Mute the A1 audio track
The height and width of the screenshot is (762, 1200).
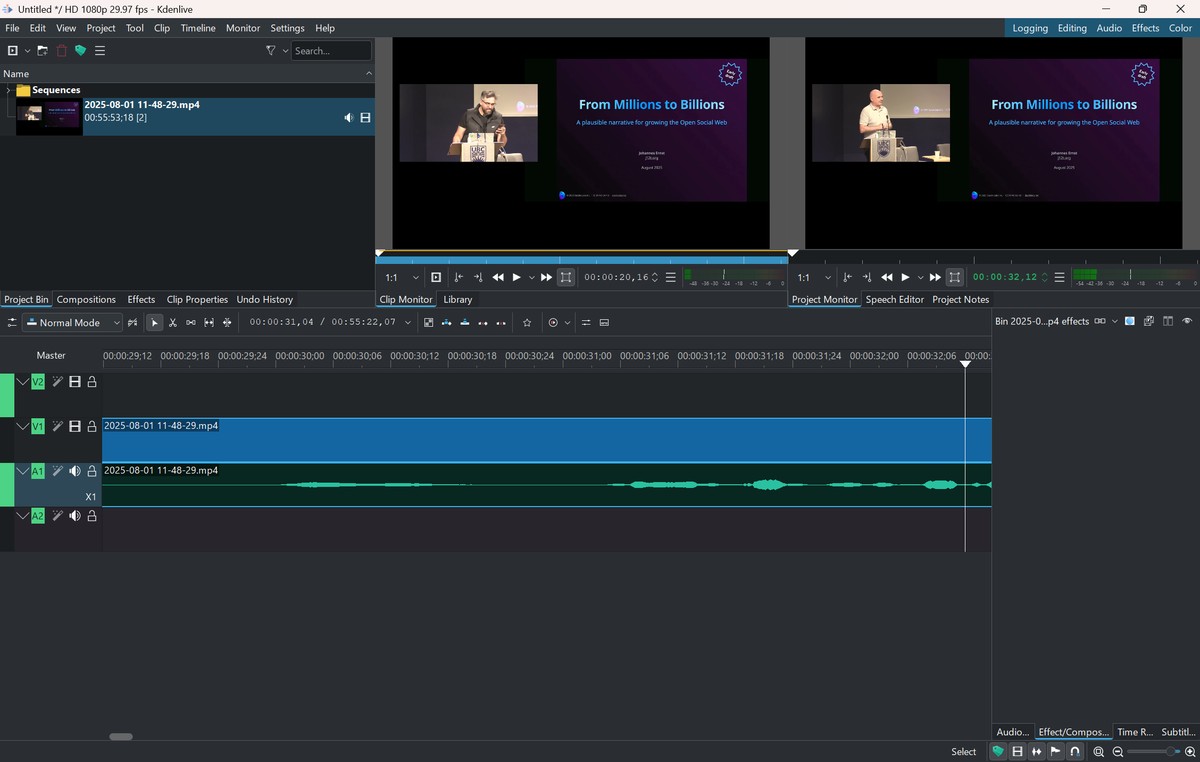tap(75, 471)
